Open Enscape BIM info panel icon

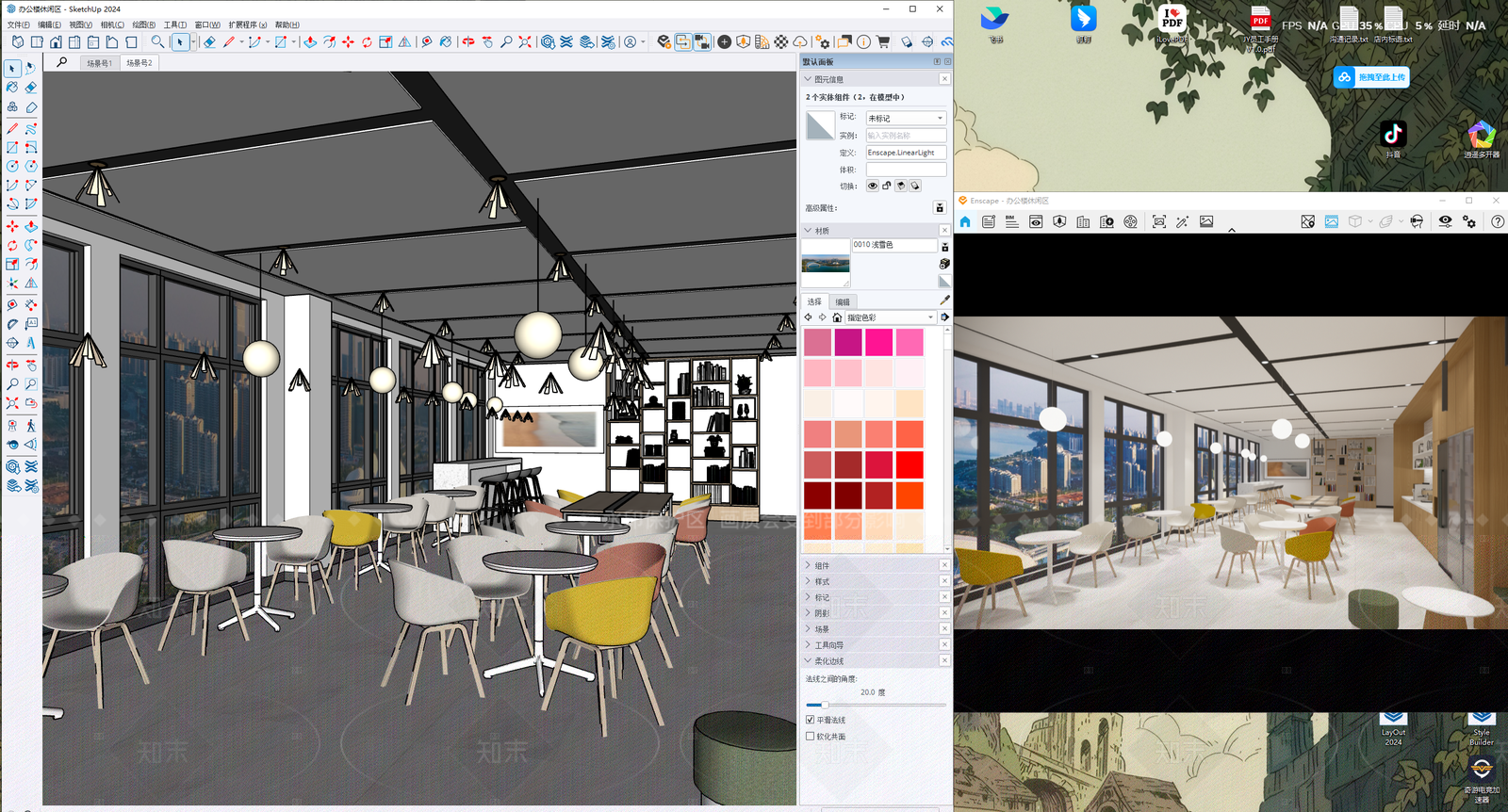[1011, 222]
